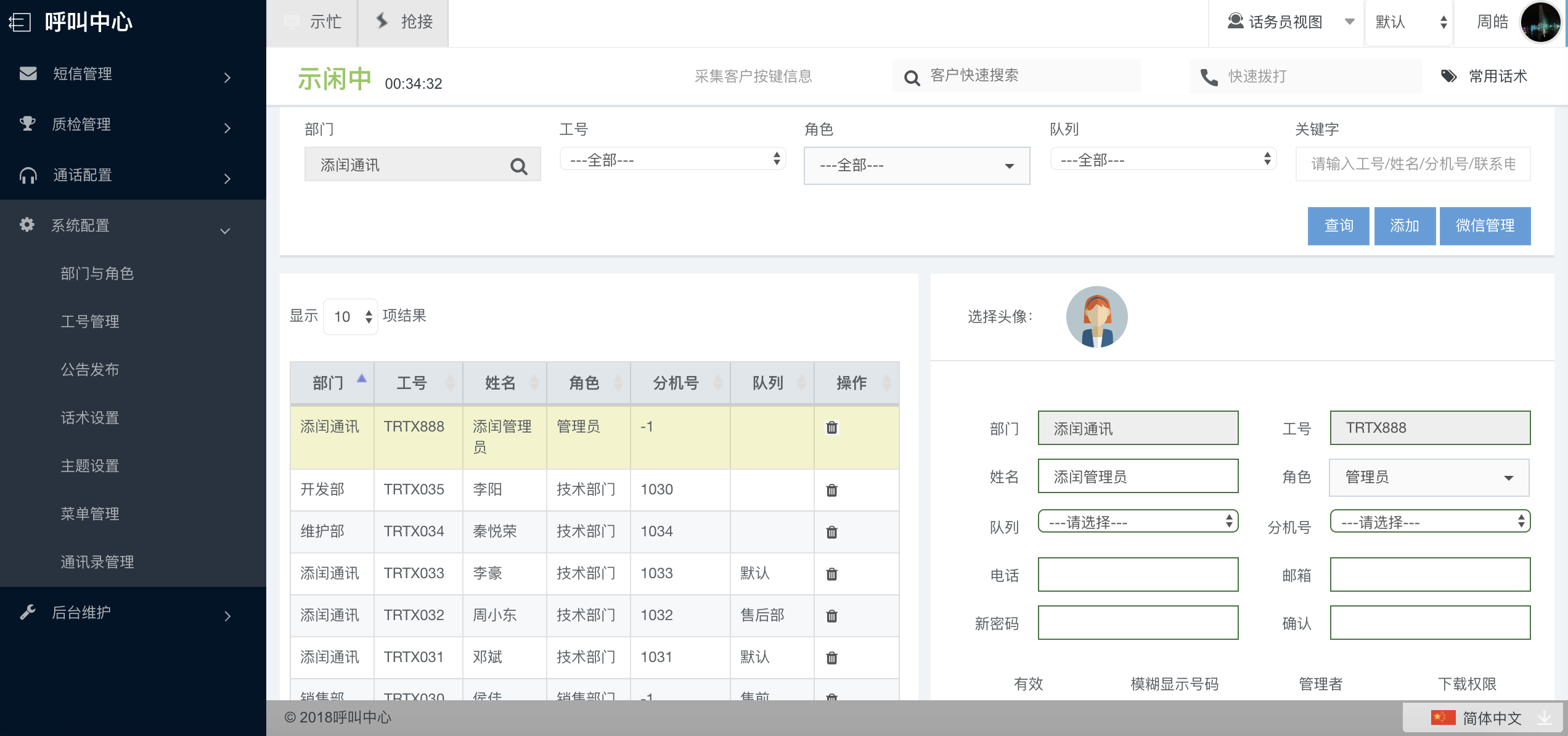The width and height of the screenshot is (1568, 736).
Task: Click the phone icon in 快速拨打 box
Action: [x=1209, y=77]
